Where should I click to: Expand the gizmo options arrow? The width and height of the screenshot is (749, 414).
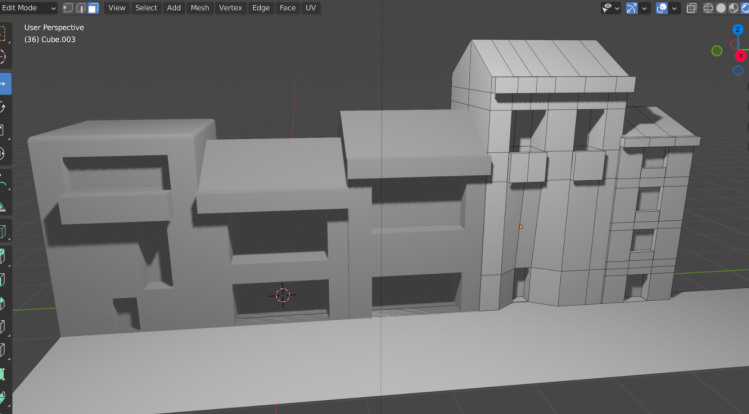tap(646, 7)
